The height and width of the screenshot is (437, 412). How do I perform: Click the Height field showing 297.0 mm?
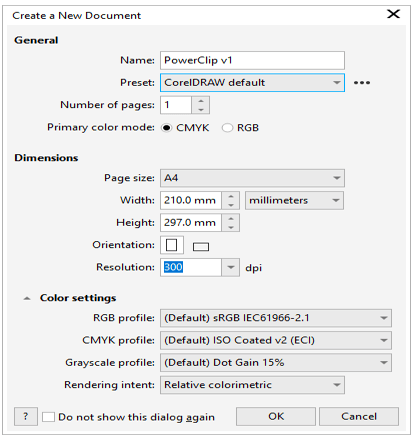tap(191, 223)
